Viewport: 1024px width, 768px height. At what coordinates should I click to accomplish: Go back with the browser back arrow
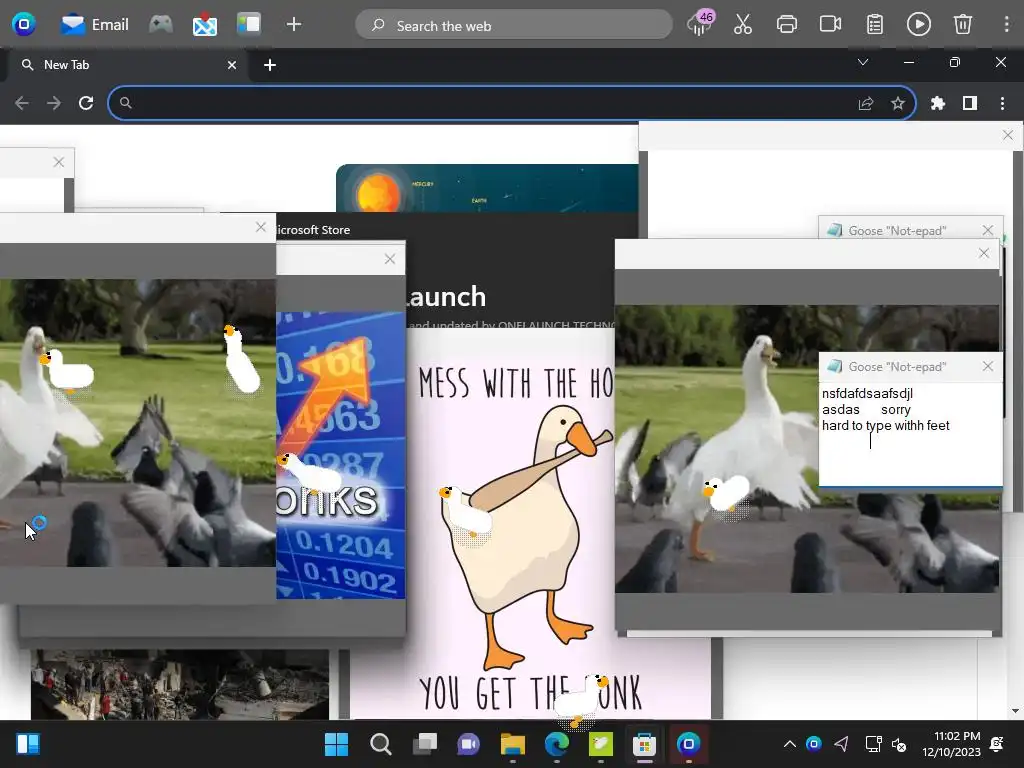(22, 103)
